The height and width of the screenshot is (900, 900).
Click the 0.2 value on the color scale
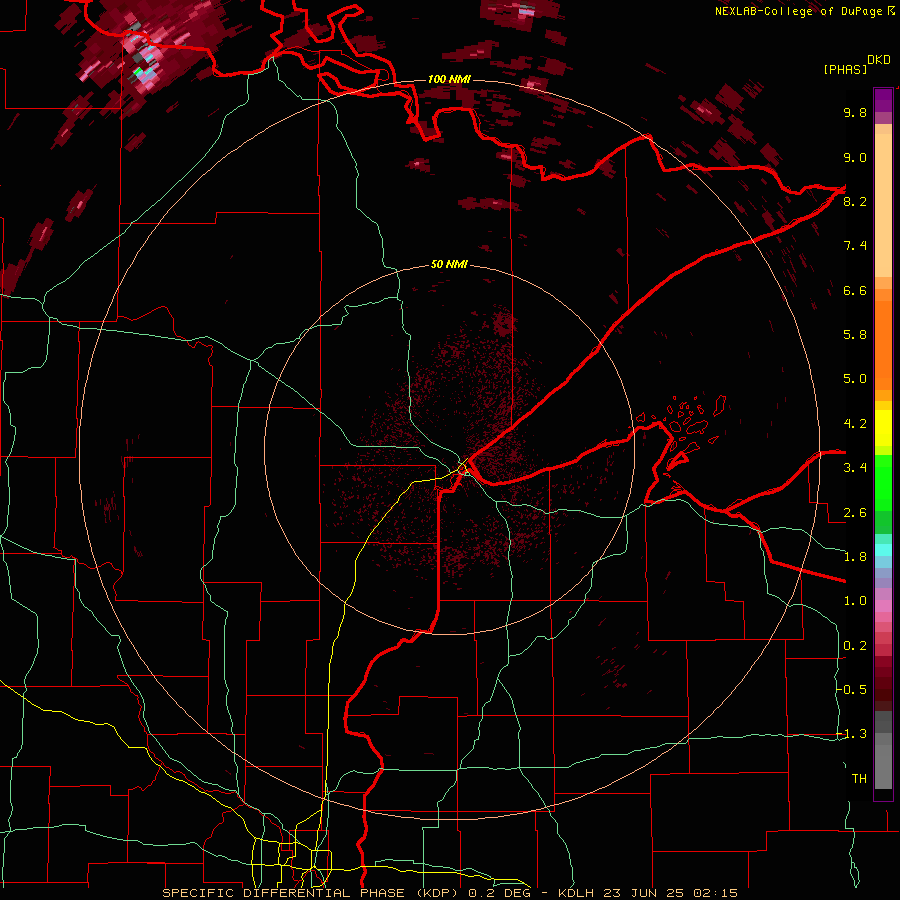(855, 646)
